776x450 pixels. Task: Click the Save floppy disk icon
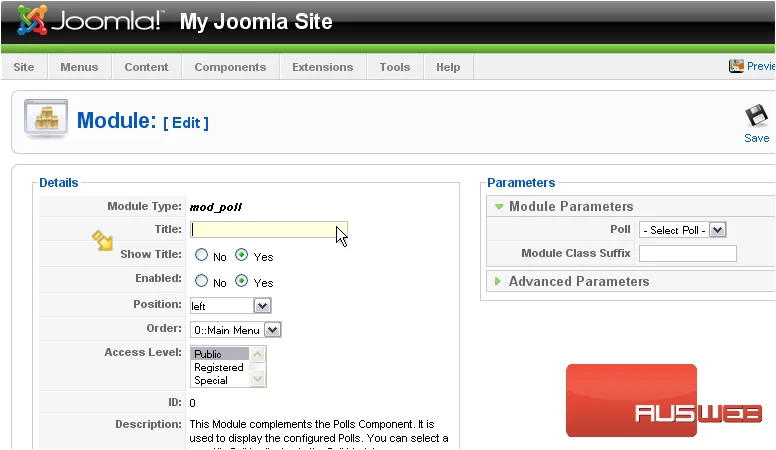click(756, 116)
